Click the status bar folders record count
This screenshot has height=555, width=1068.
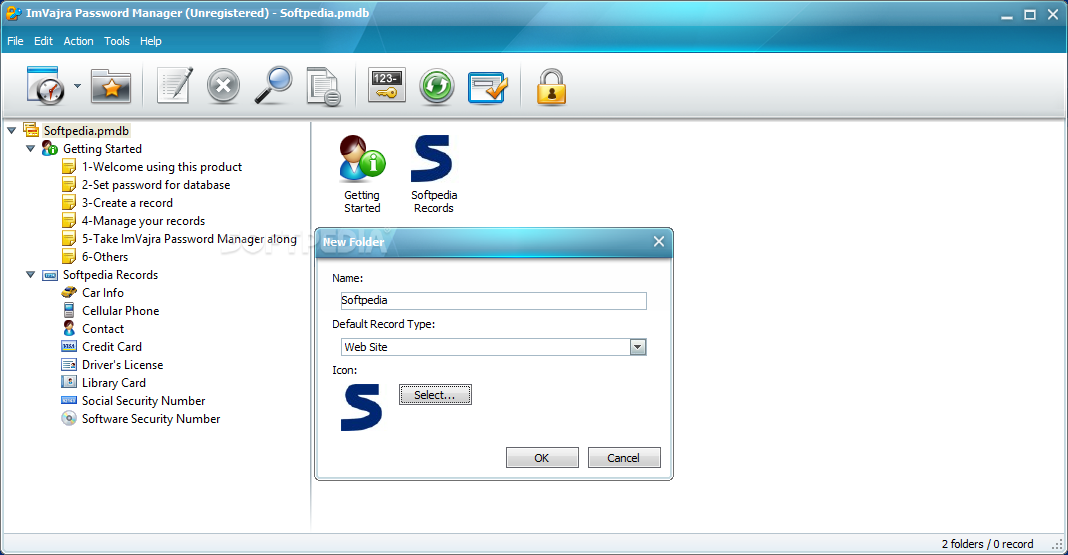tap(987, 544)
